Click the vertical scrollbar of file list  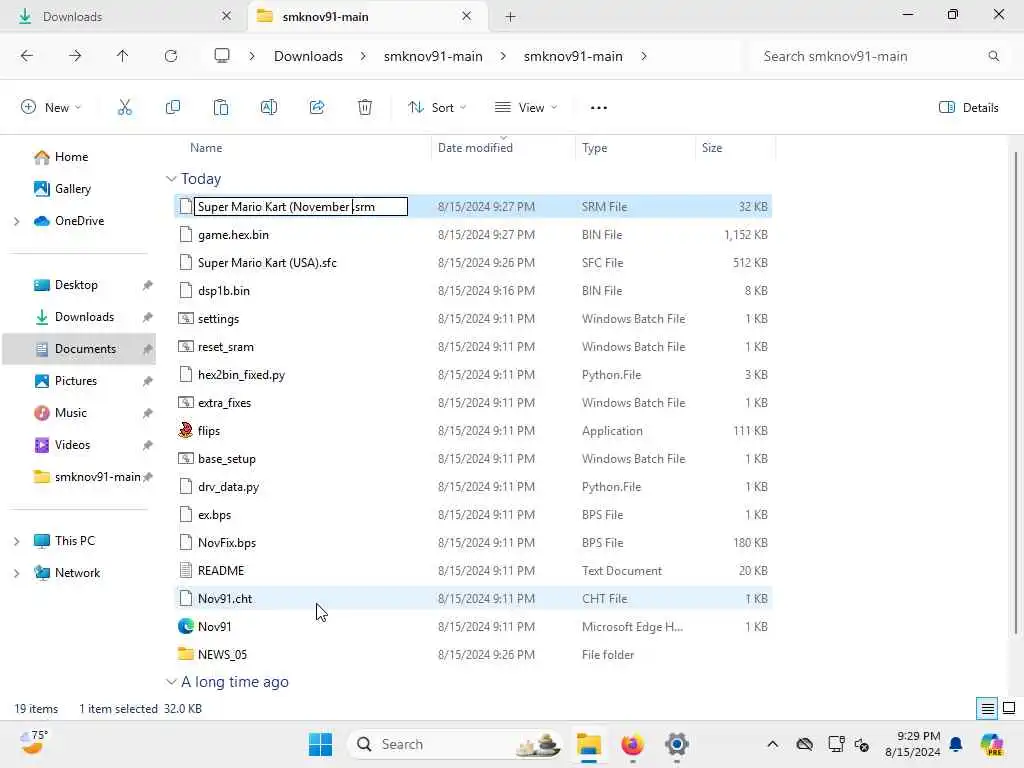[x=1016, y=392]
